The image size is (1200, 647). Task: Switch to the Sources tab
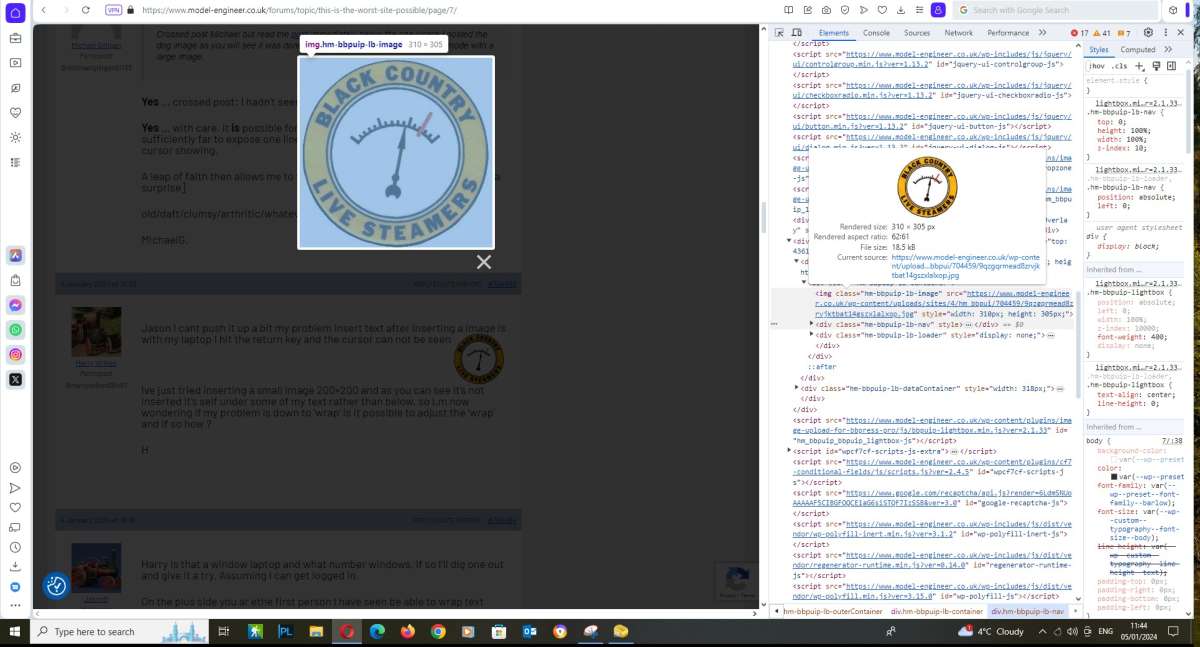pos(917,33)
